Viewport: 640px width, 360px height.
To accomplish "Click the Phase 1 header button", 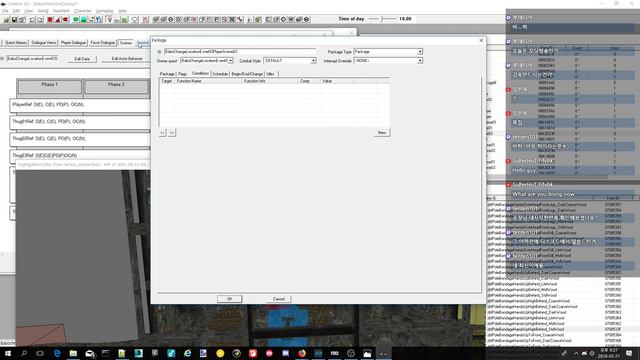I will coord(50,86).
